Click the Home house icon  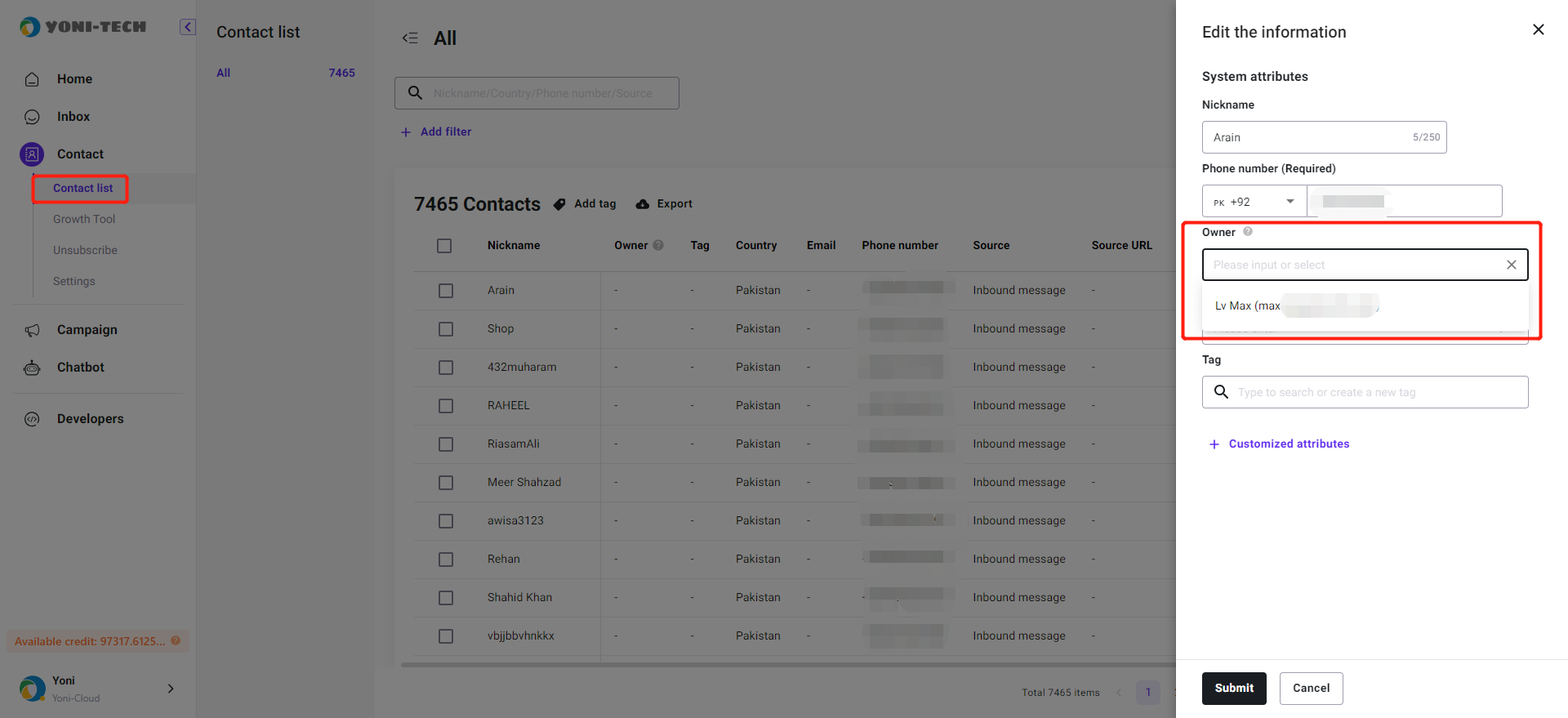tap(32, 79)
